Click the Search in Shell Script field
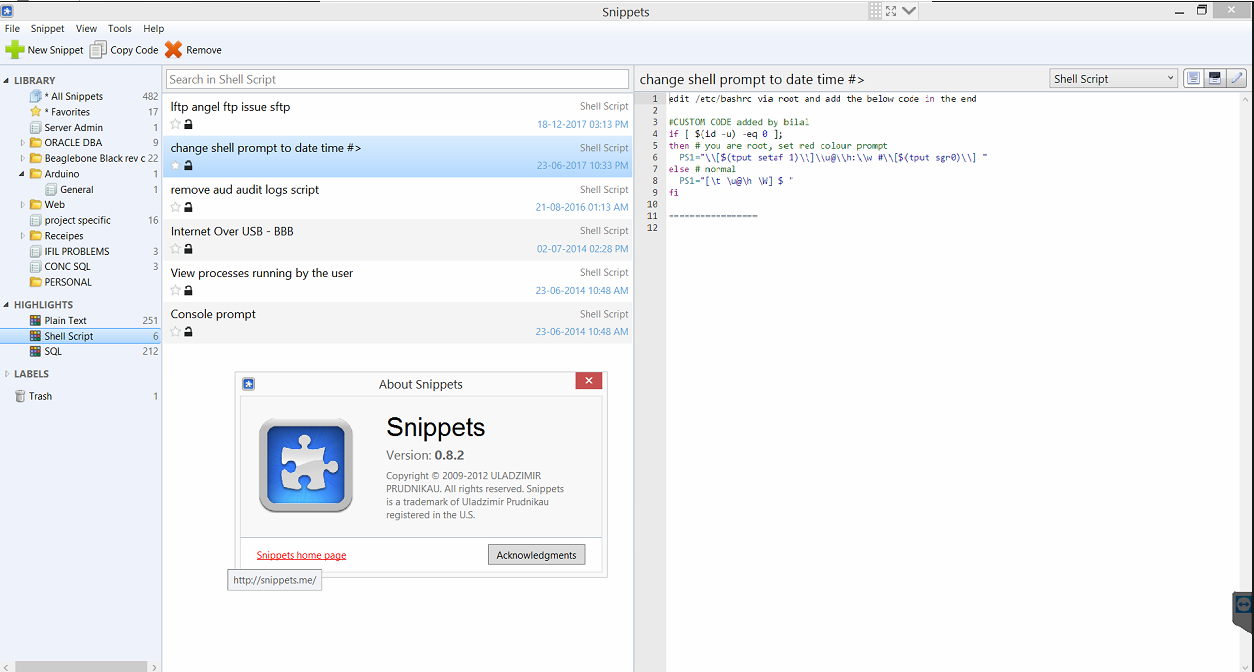Screen dimensions: 1254x672 coord(397,79)
